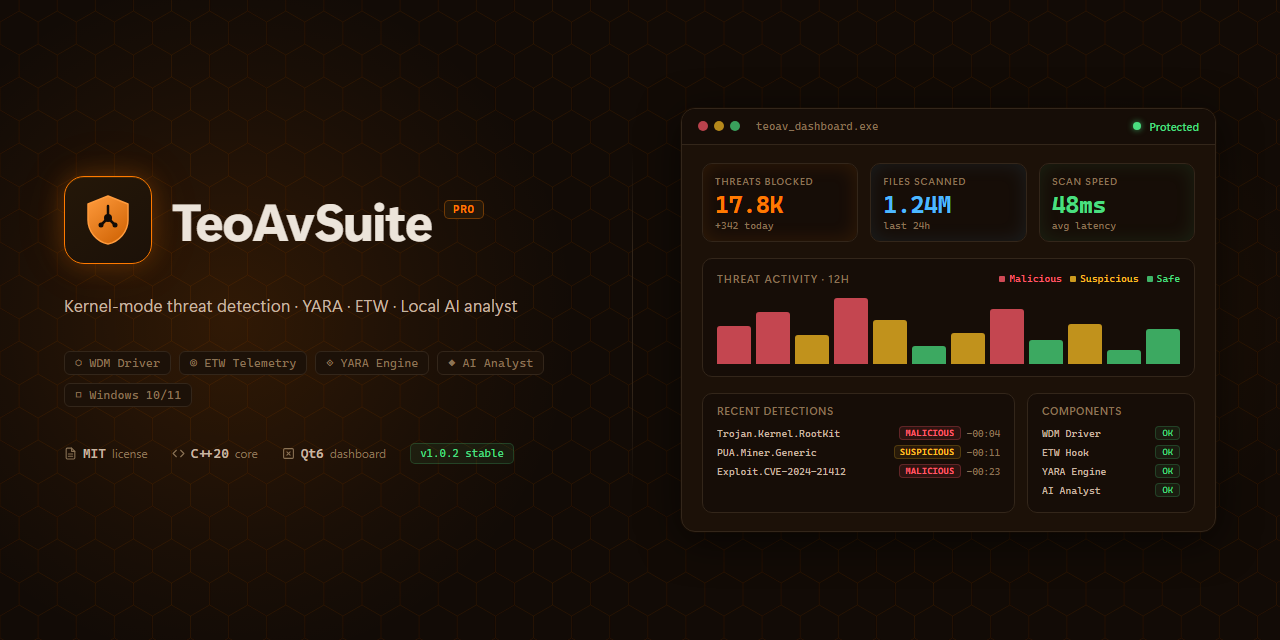Screen dimensions: 1280x640
Task: Select the YARA Engine feature tag
Action: (x=372, y=363)
